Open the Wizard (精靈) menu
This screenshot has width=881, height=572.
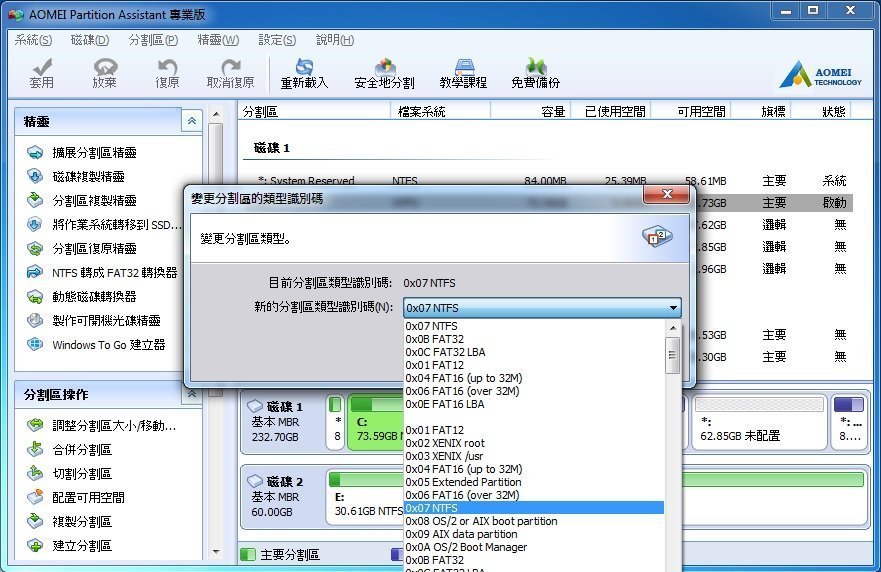coord(218,40)
